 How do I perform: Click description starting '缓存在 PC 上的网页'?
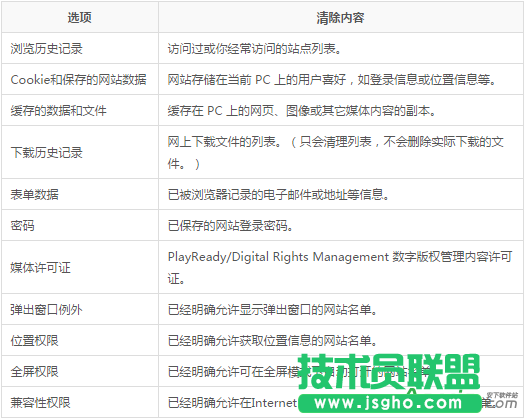302,111
